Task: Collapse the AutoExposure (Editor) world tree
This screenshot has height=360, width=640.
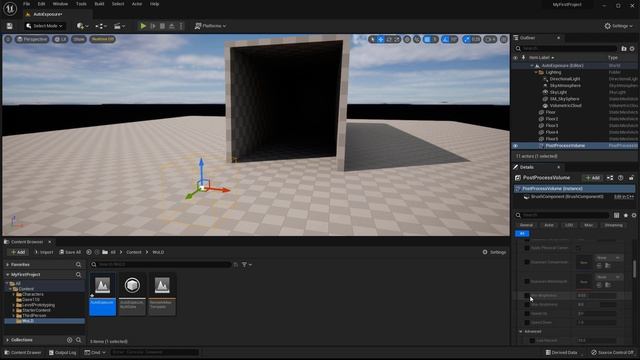Action: (x=532, y=65)
